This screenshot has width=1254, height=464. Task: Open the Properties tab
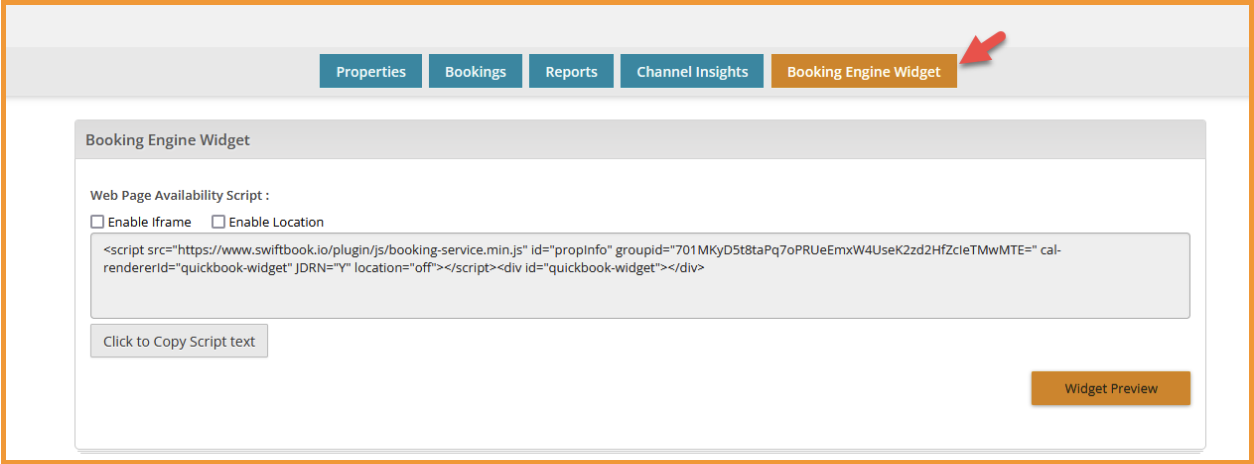[x=371, y=71]
